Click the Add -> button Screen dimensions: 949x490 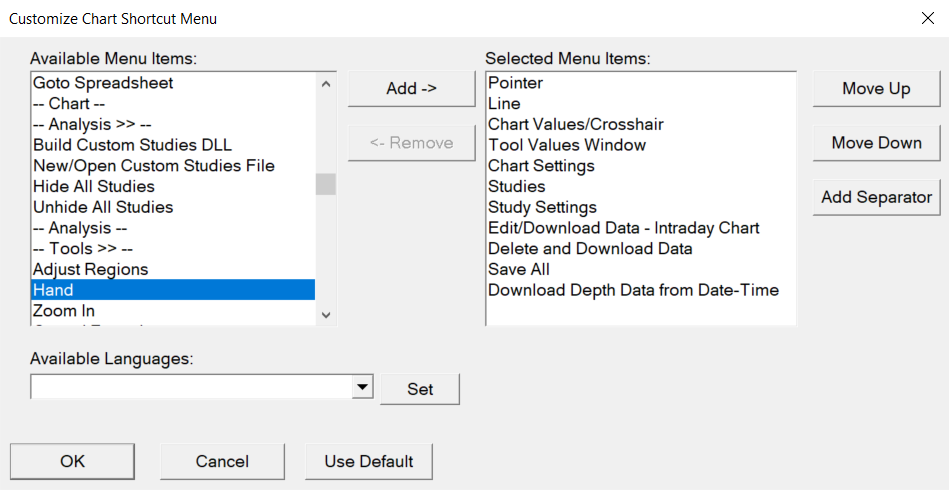coord(411,88)
